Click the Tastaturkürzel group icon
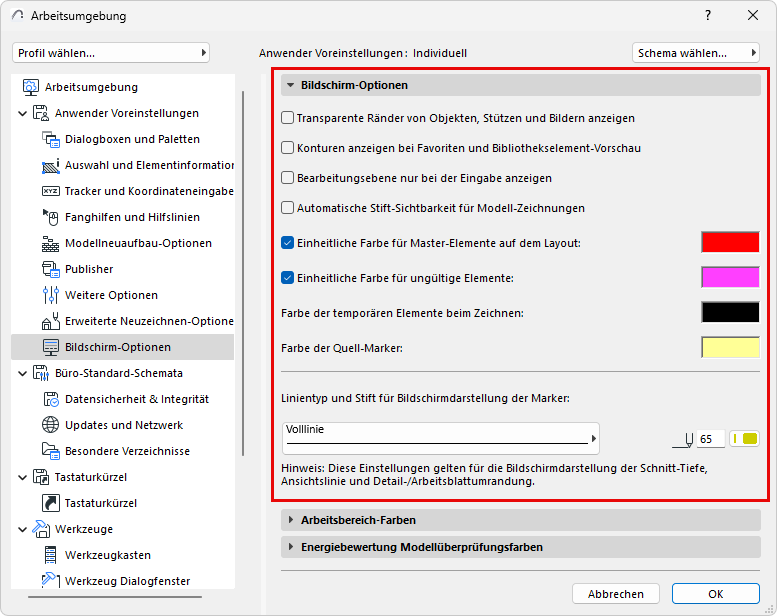 pyautogui.click(x=41, y=477)
